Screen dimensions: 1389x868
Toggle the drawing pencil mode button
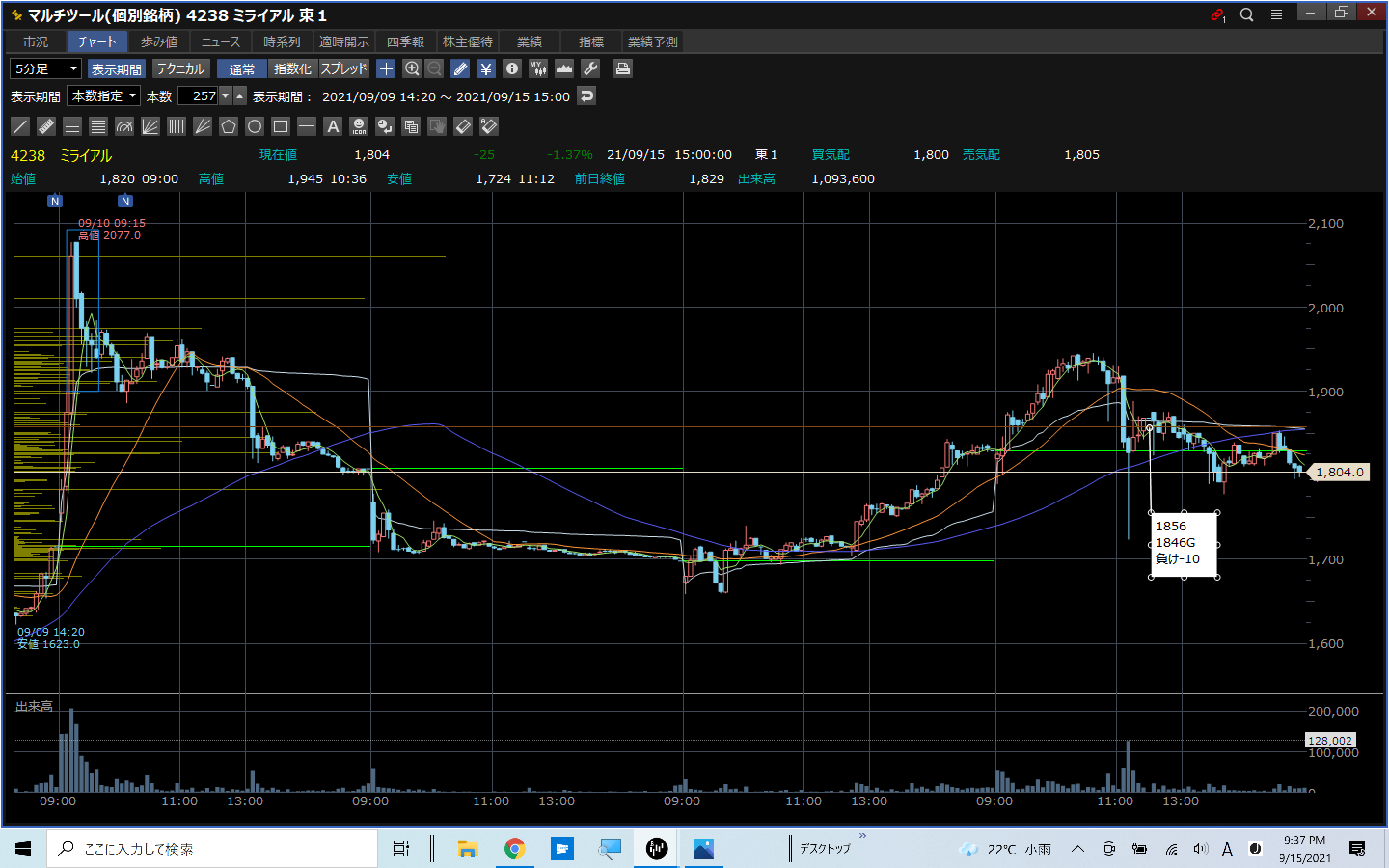click(x=460, y=69)
